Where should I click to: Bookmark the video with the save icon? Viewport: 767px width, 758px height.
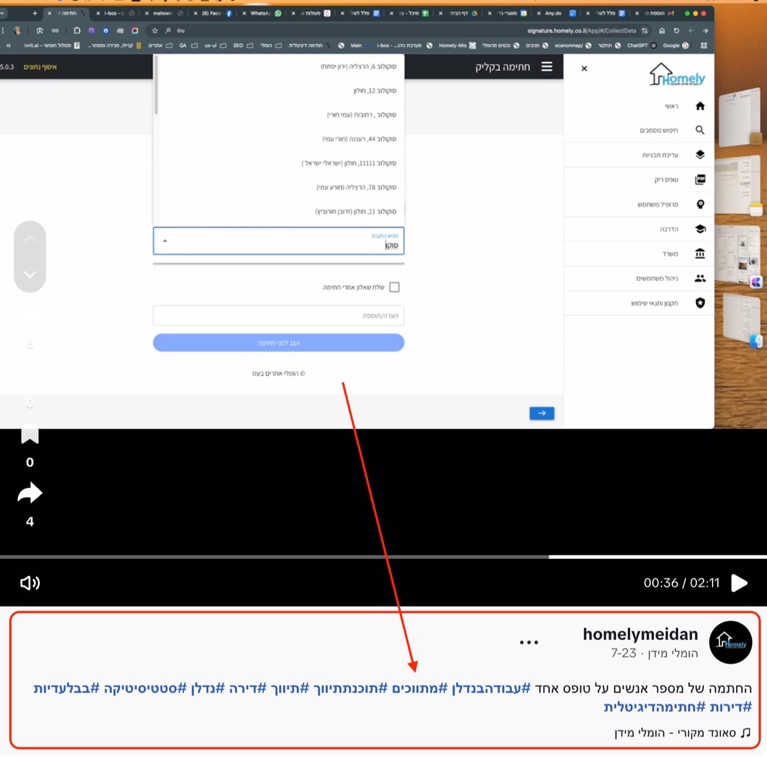pyautogui.click(x=30, y=435)
